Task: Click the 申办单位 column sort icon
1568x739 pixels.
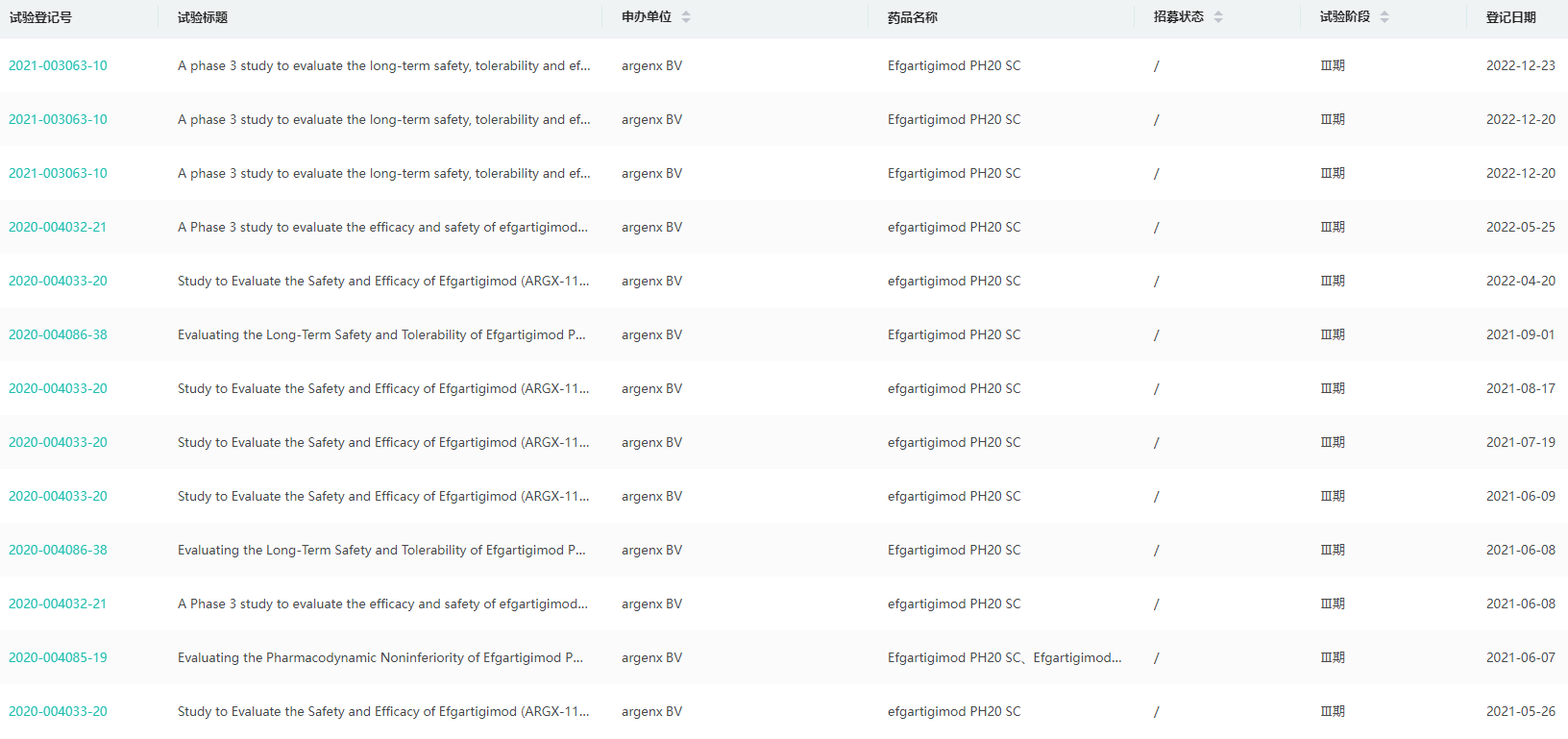Action: pos(686,17)
